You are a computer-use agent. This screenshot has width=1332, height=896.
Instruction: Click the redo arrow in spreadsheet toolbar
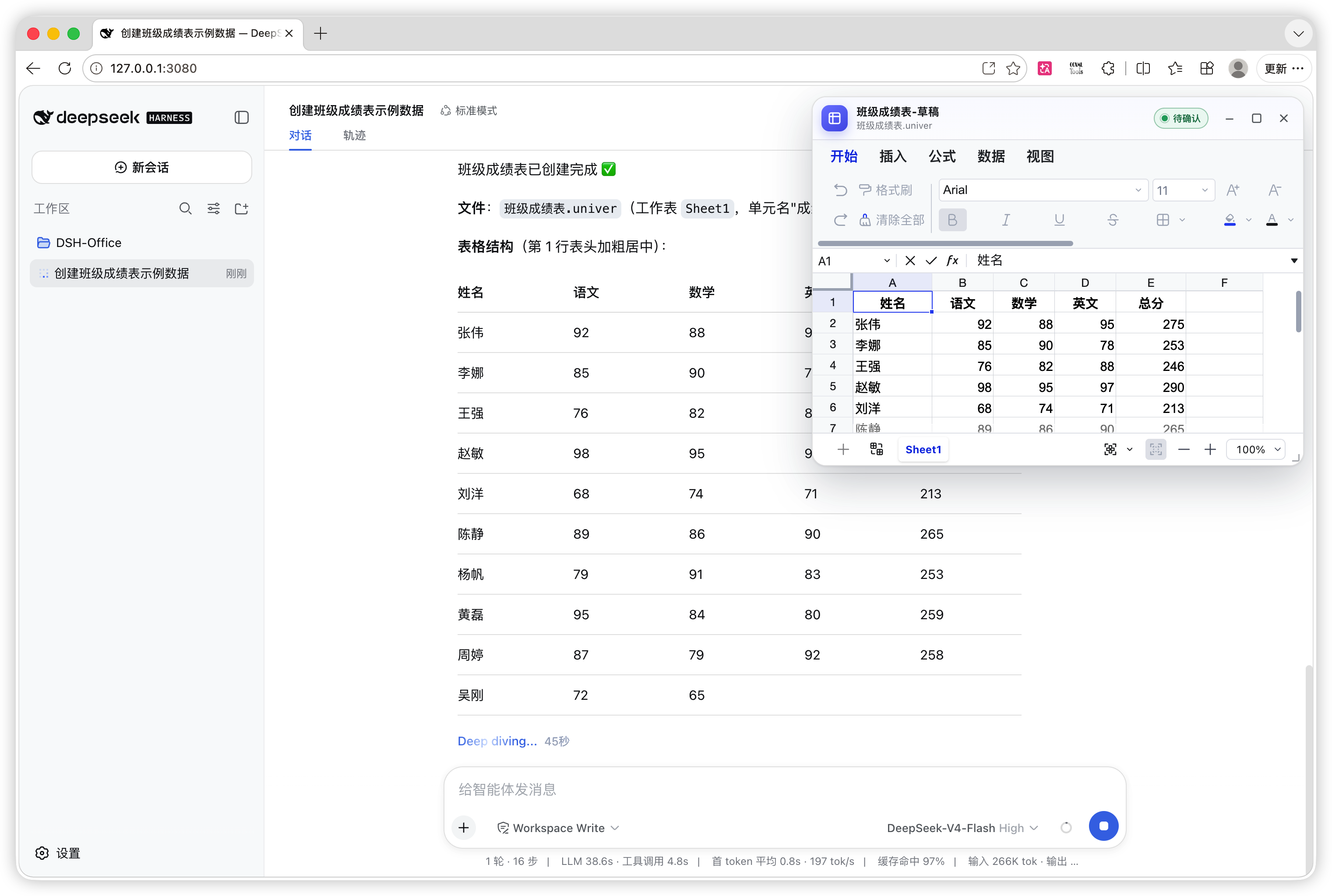(840, 220)
